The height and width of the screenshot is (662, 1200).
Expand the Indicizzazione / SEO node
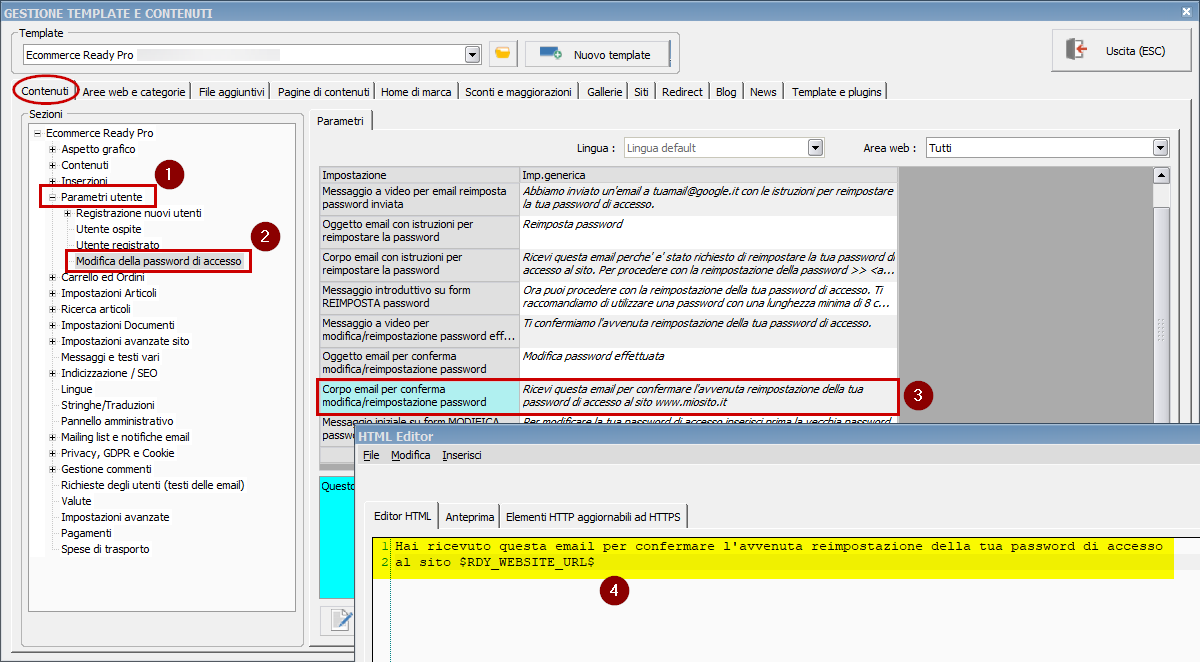click(x=52, y=373)
